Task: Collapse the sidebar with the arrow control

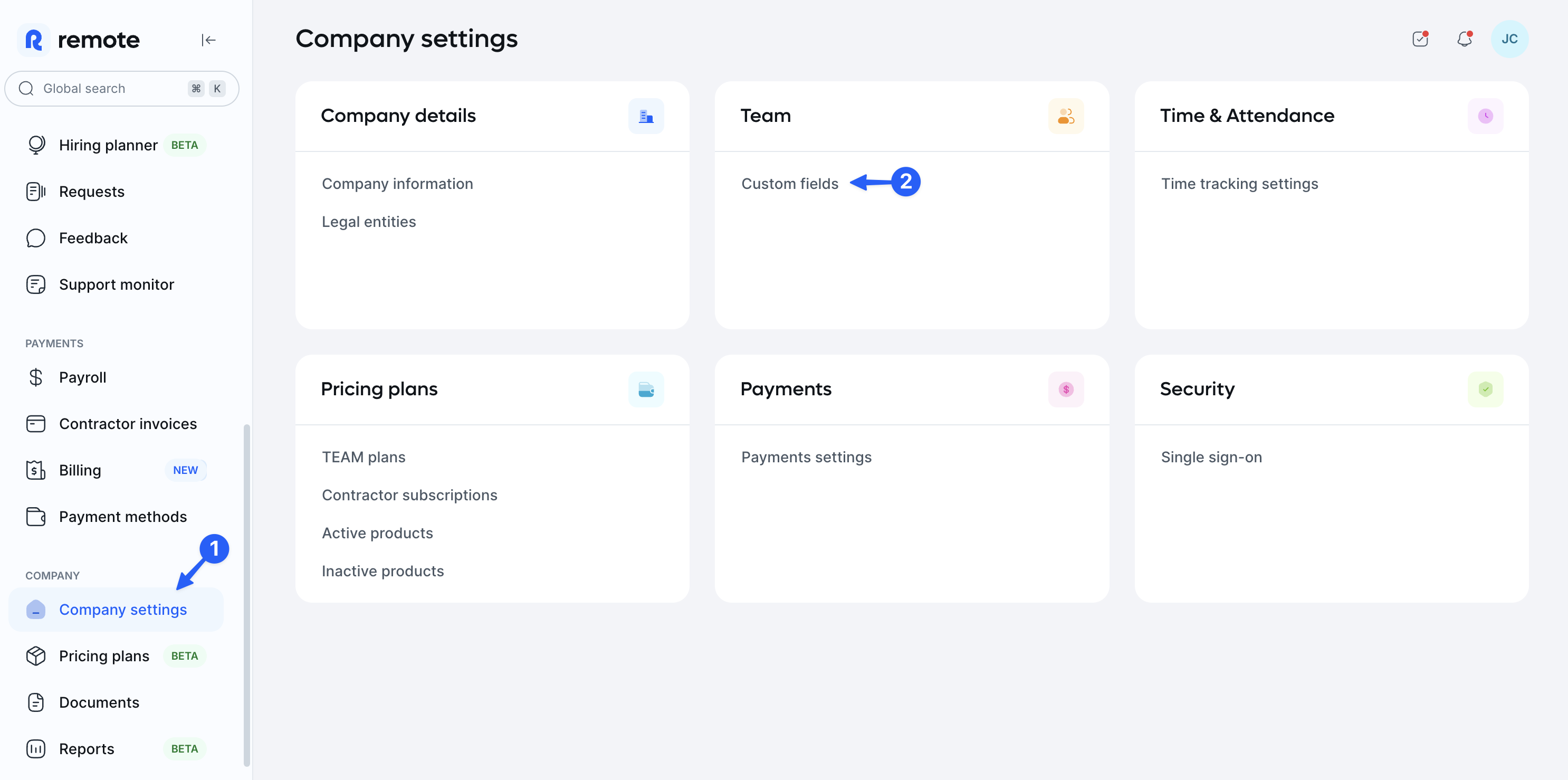Action: 209,39
